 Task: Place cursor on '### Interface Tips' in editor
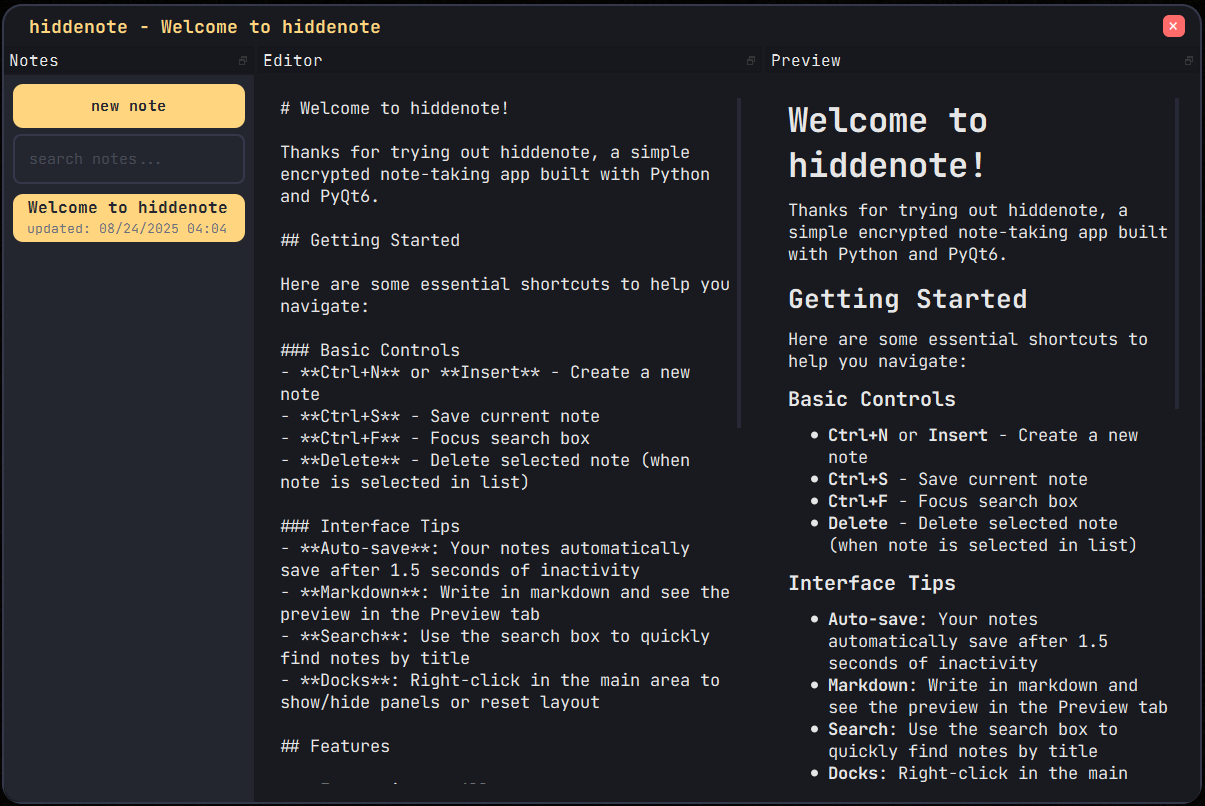[x=370, y=526]
